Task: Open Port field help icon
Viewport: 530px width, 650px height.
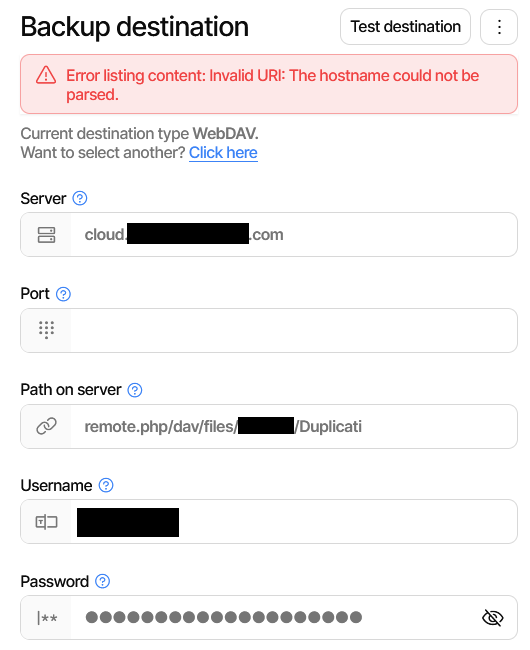Action: (x=63, y=294)
